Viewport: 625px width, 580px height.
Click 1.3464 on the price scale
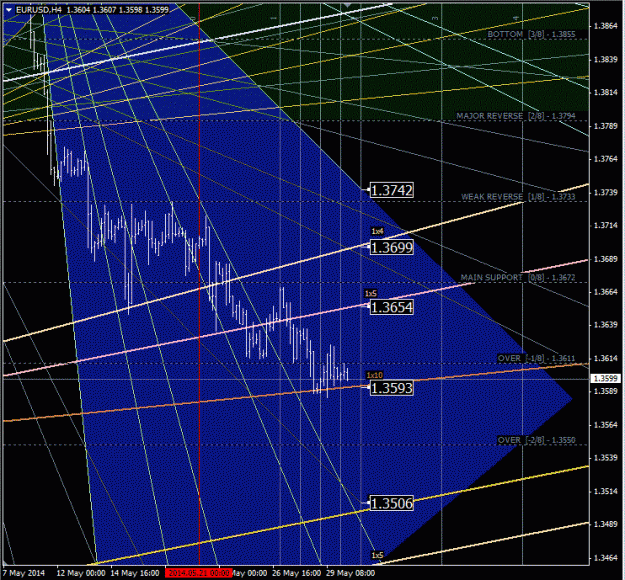[x=605, y=557]
